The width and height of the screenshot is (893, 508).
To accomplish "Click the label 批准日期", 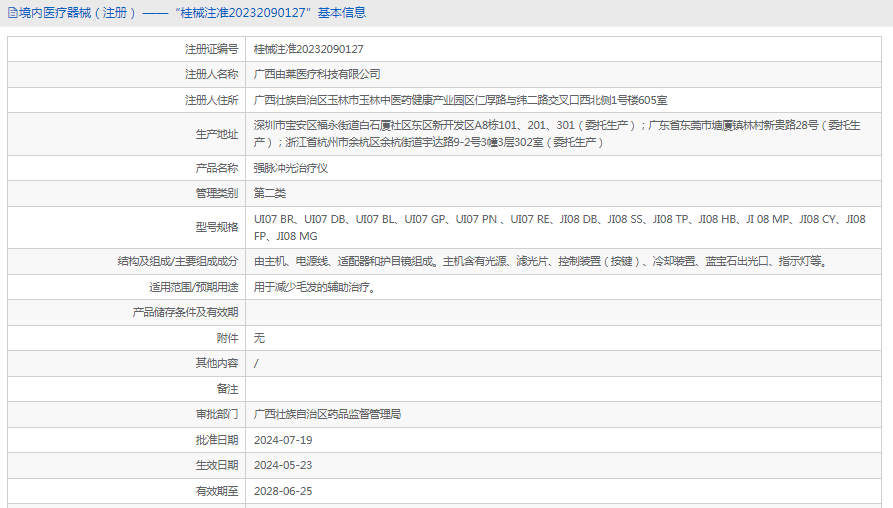I will [217, 440].
